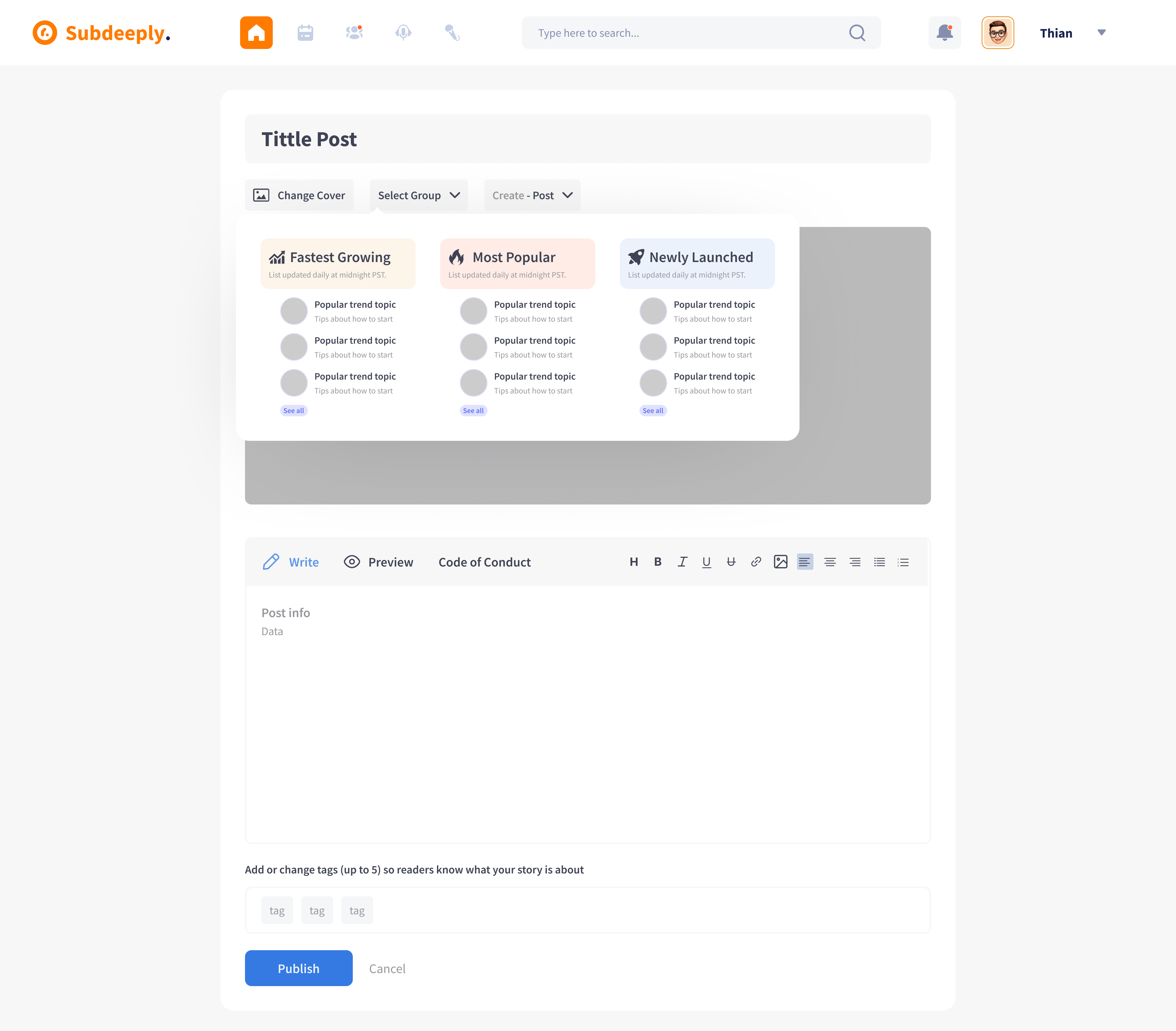The height and width of the screenshot is (1031, 1176).
Task: Insert image in editor toolbar
Action: [x=780, y=562]
